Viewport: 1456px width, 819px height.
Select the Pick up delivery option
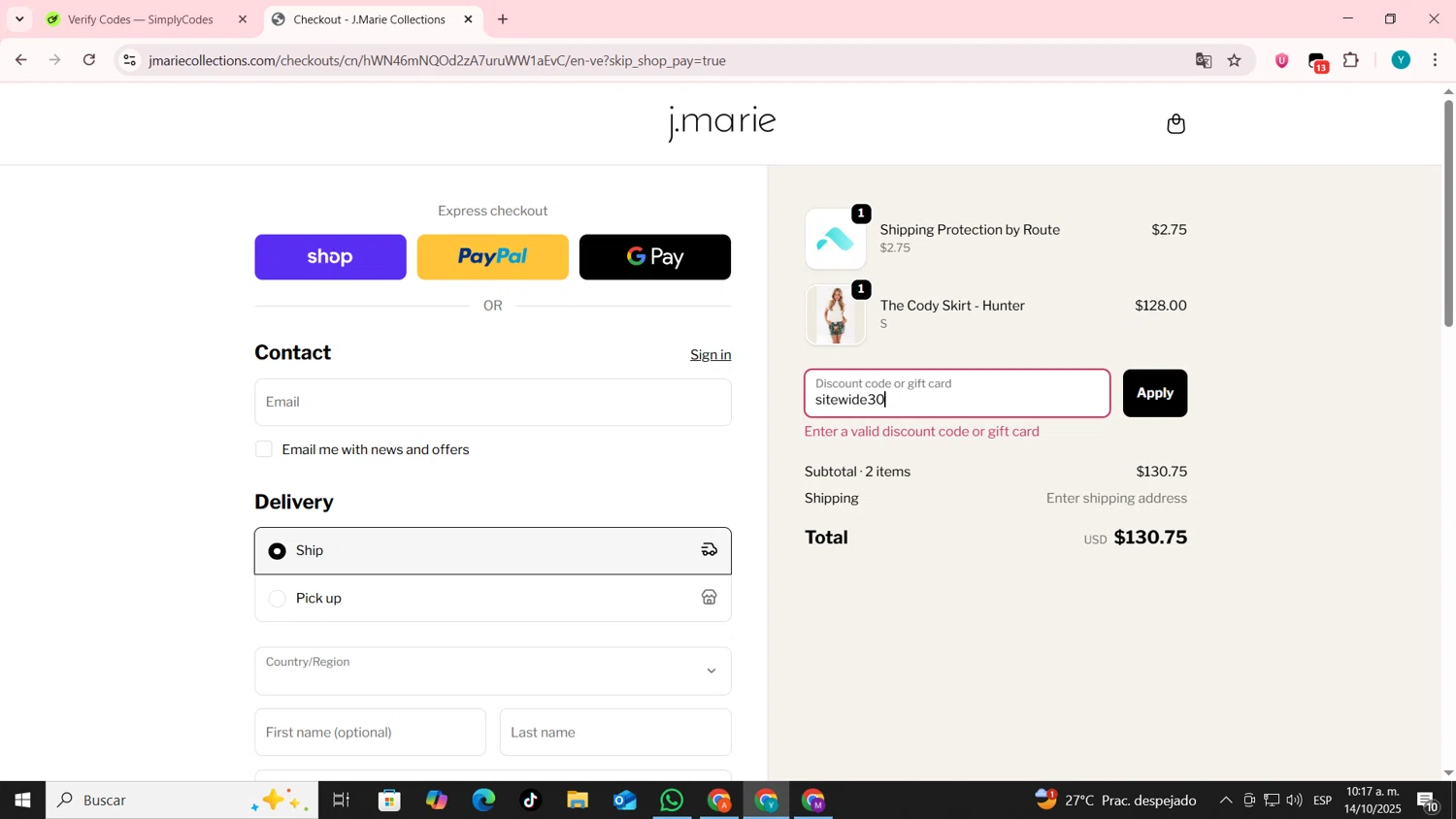pos(493,599)
